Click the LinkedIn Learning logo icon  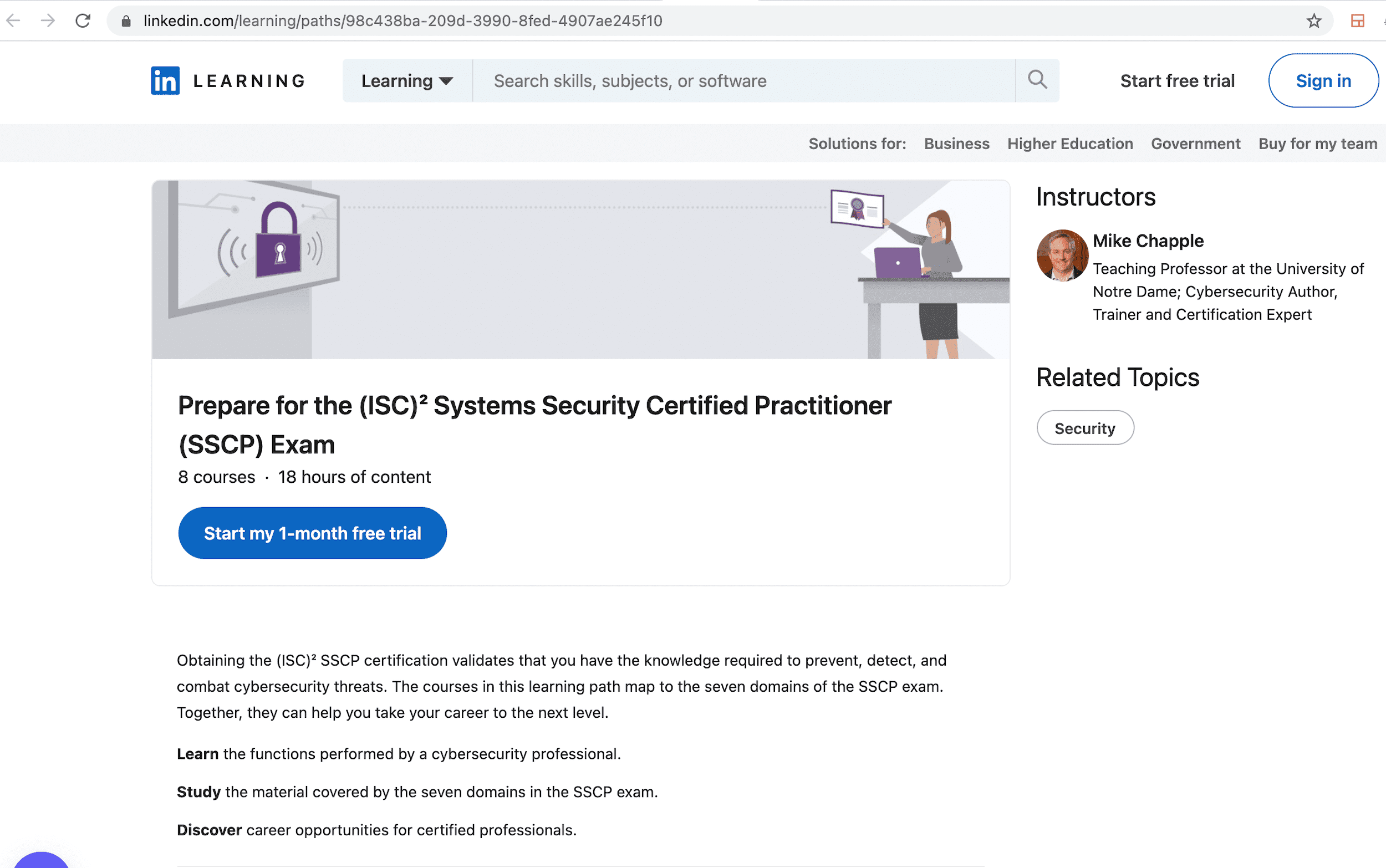point(164,80)
